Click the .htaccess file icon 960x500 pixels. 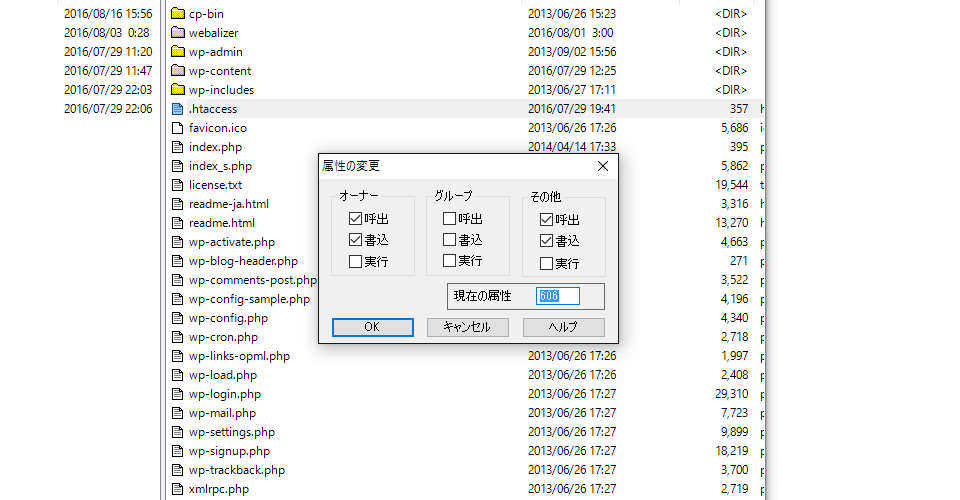point(178,109)
